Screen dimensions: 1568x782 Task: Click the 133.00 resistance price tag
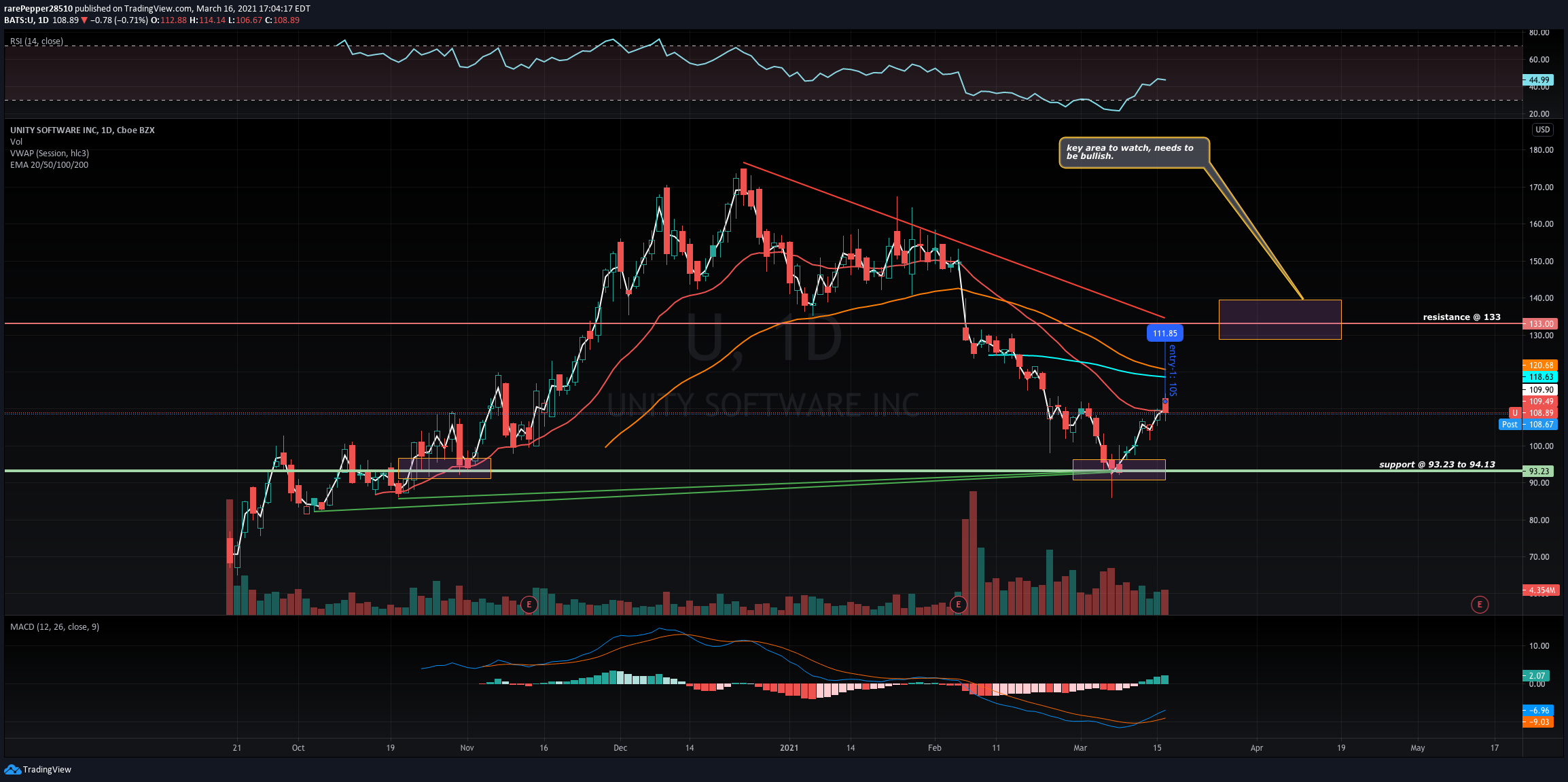coord(1541,324)
